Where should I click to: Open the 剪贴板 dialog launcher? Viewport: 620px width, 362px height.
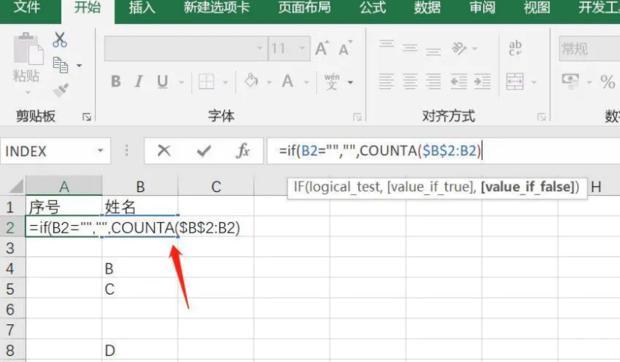coord(87,117)
